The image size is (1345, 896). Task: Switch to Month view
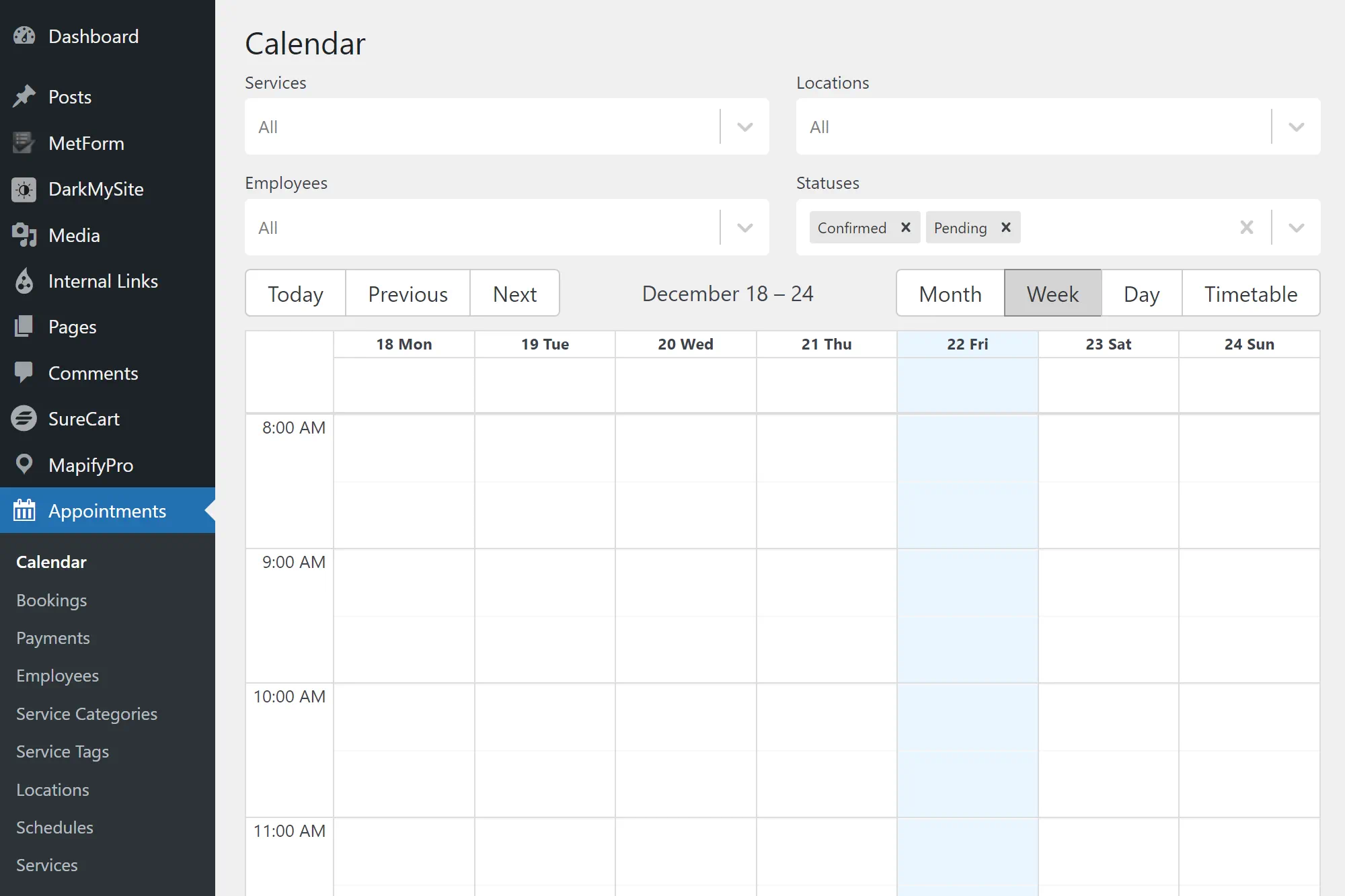(950, 293)
